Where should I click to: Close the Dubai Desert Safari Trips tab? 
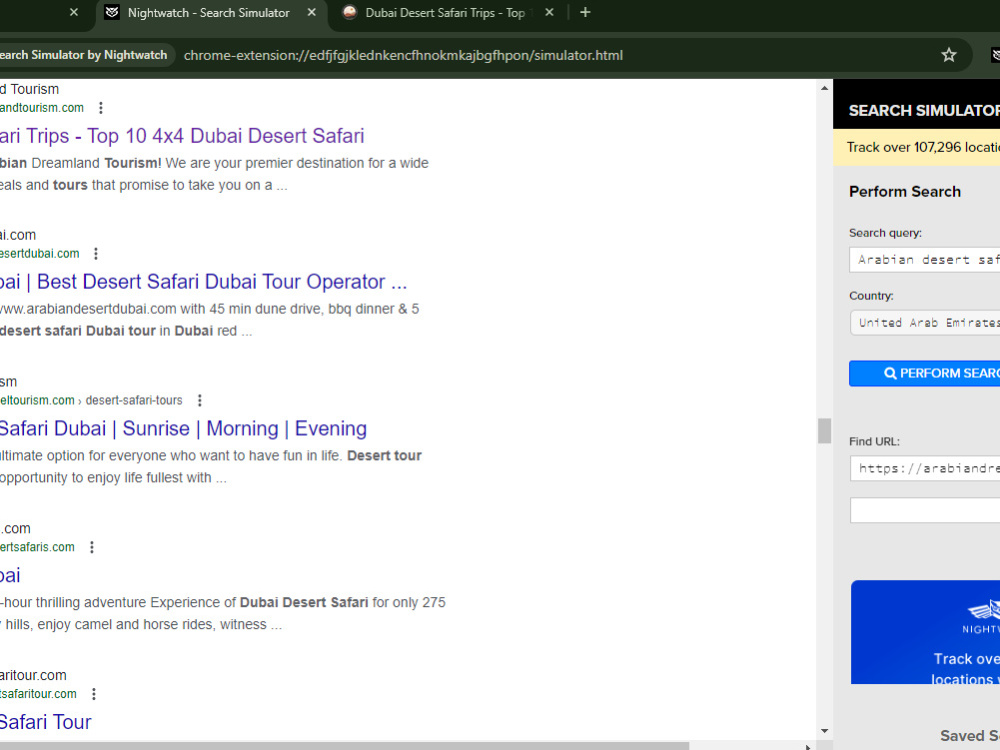tap(549, 12)
